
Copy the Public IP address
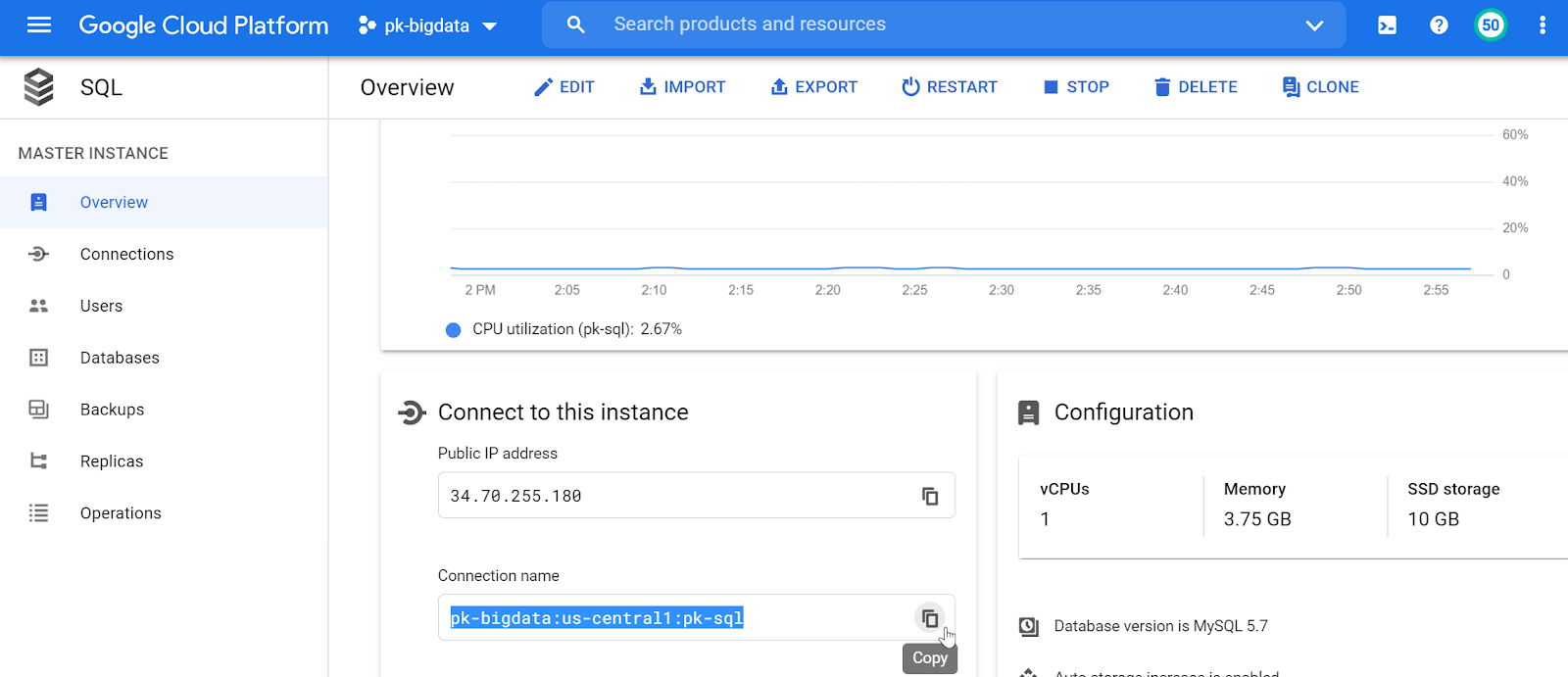pos(930,496)
